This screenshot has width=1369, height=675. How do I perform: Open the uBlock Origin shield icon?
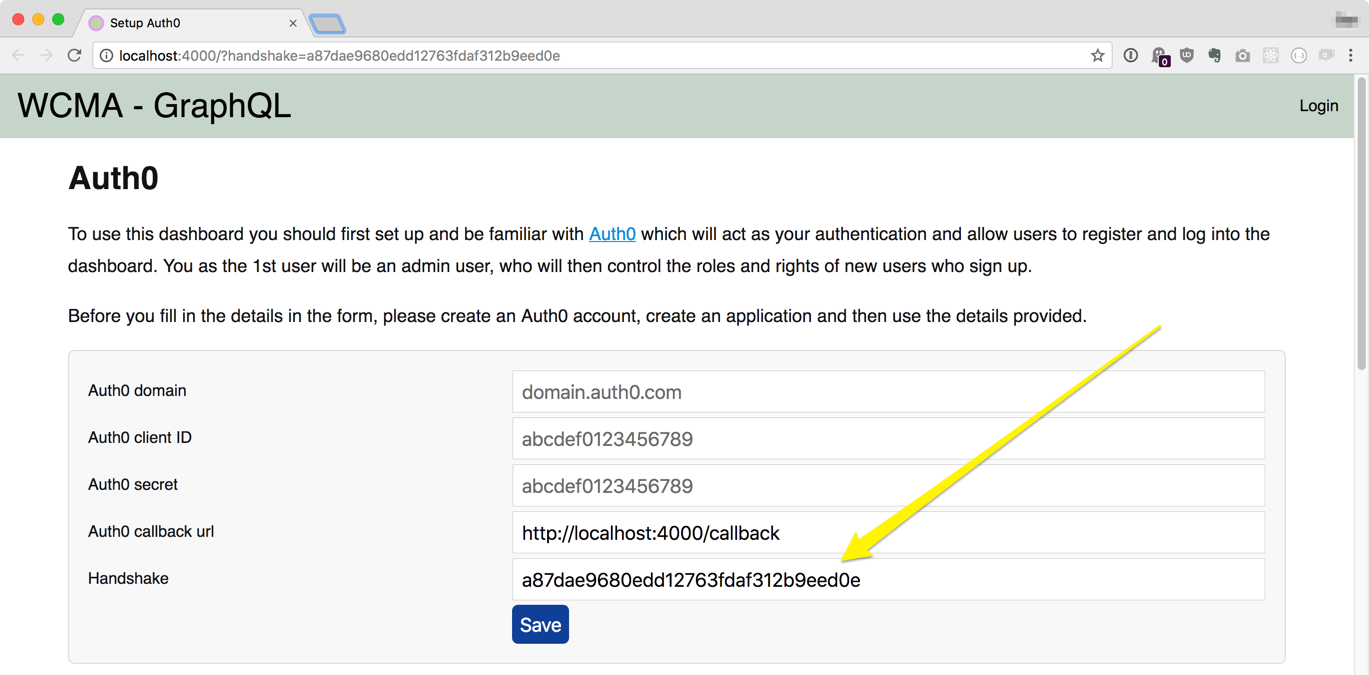point(1187,56)
